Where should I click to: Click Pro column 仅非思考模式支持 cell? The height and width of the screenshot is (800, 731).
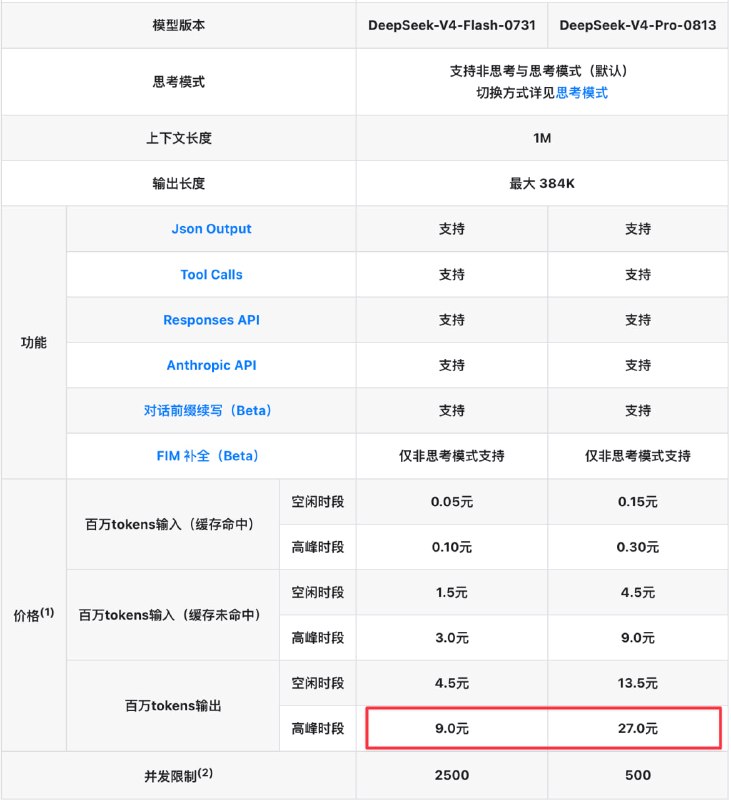tap(638, 456)
